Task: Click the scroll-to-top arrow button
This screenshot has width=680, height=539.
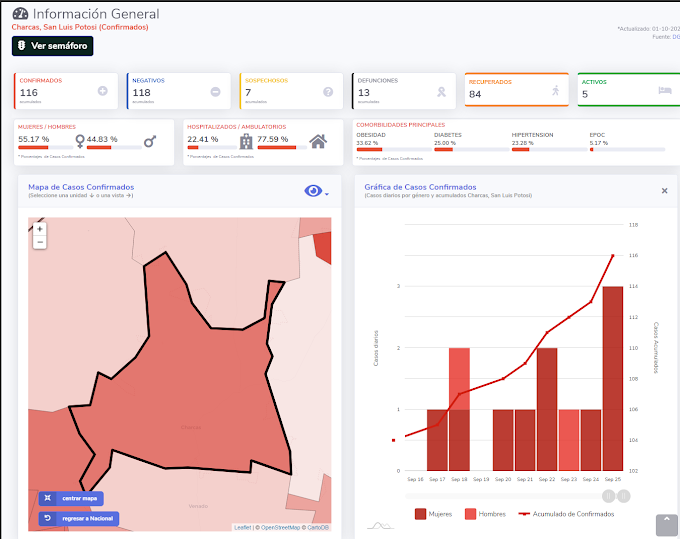Action: pos(667,525)
